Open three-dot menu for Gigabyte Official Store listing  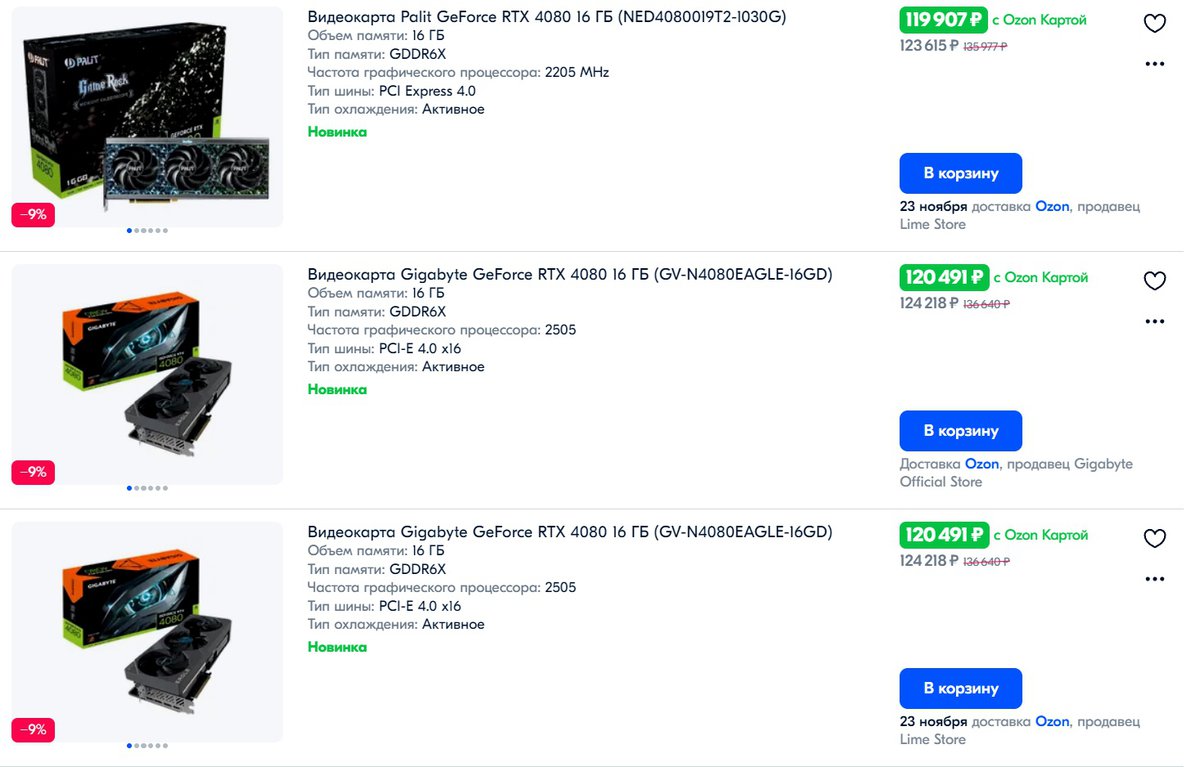1154,322
